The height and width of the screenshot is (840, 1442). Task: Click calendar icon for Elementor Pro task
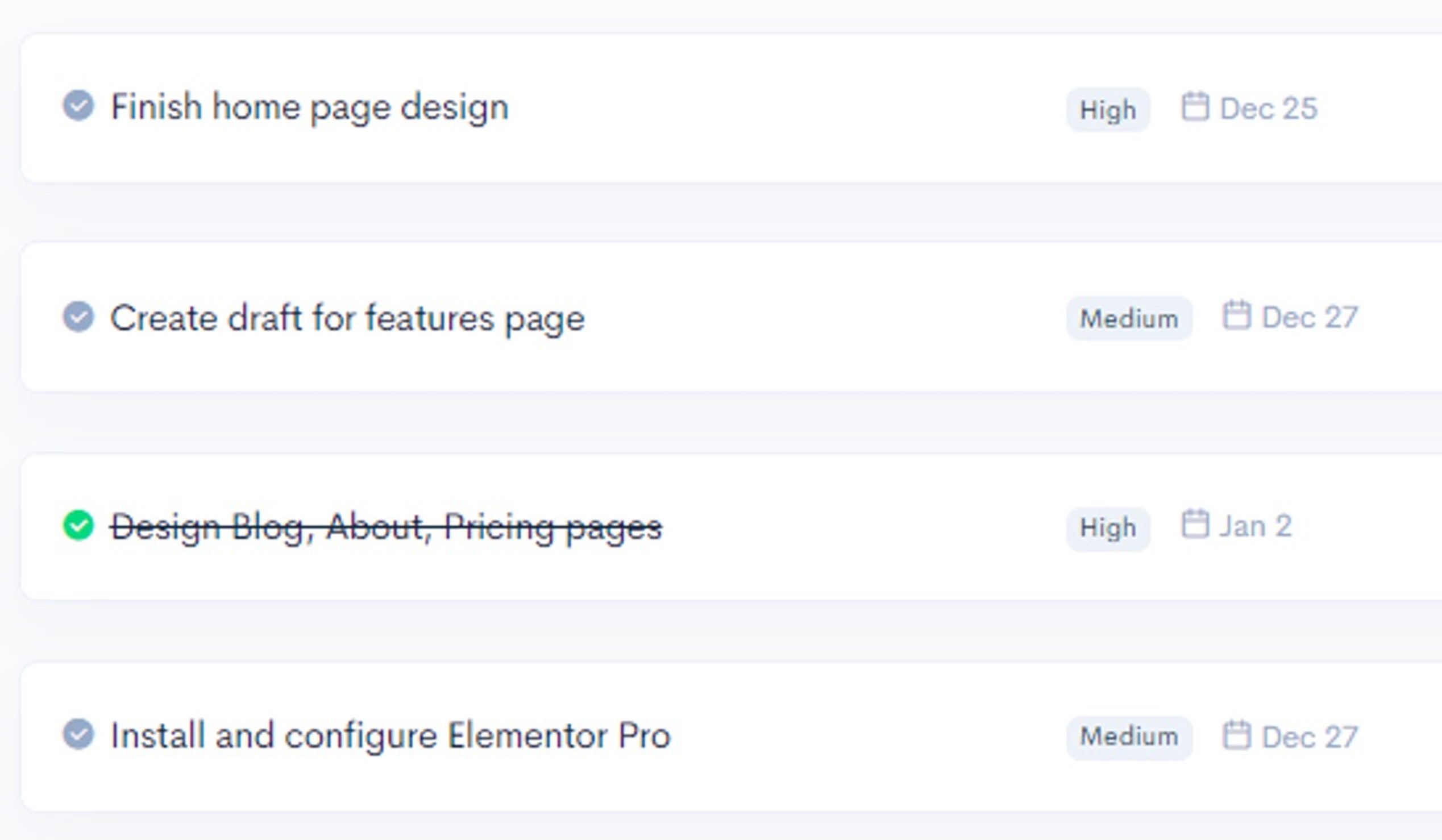tap(1236, 735)
